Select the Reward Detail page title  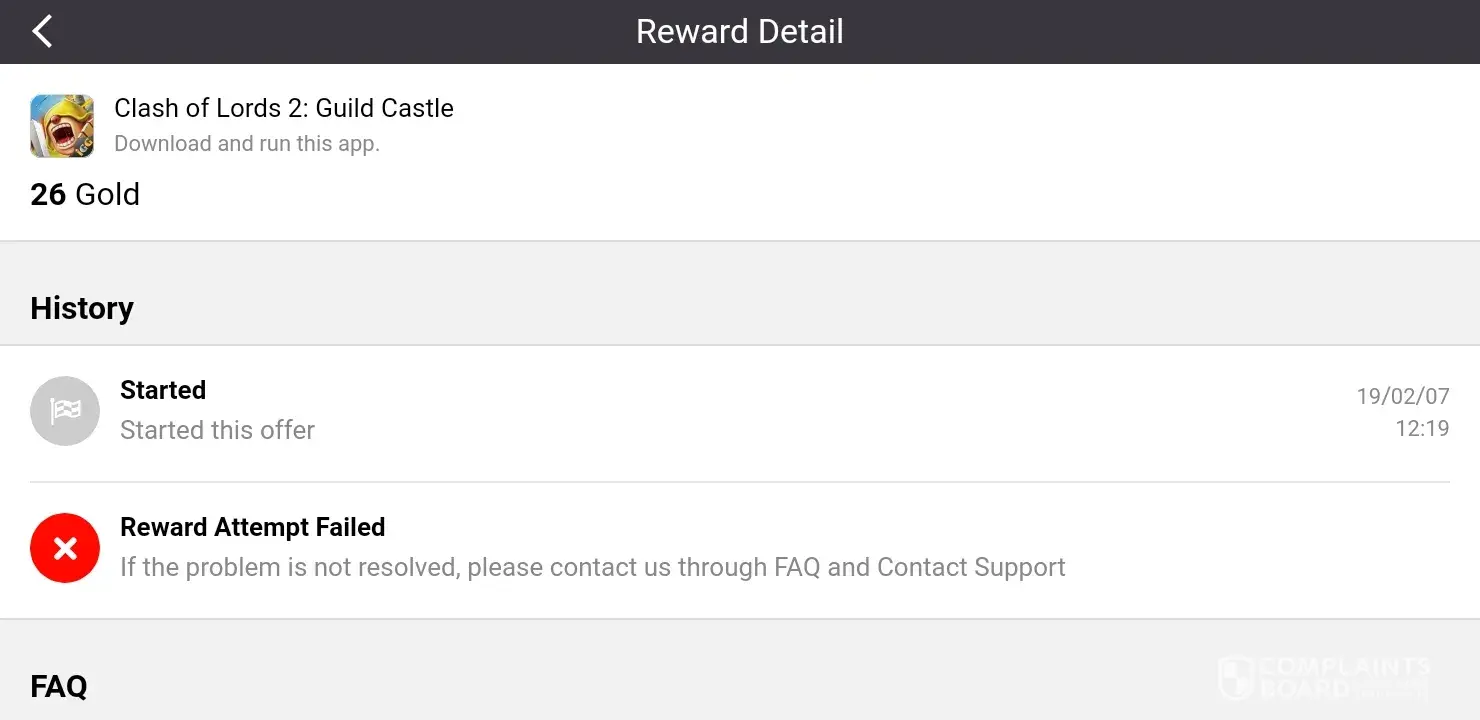(740, 32)
